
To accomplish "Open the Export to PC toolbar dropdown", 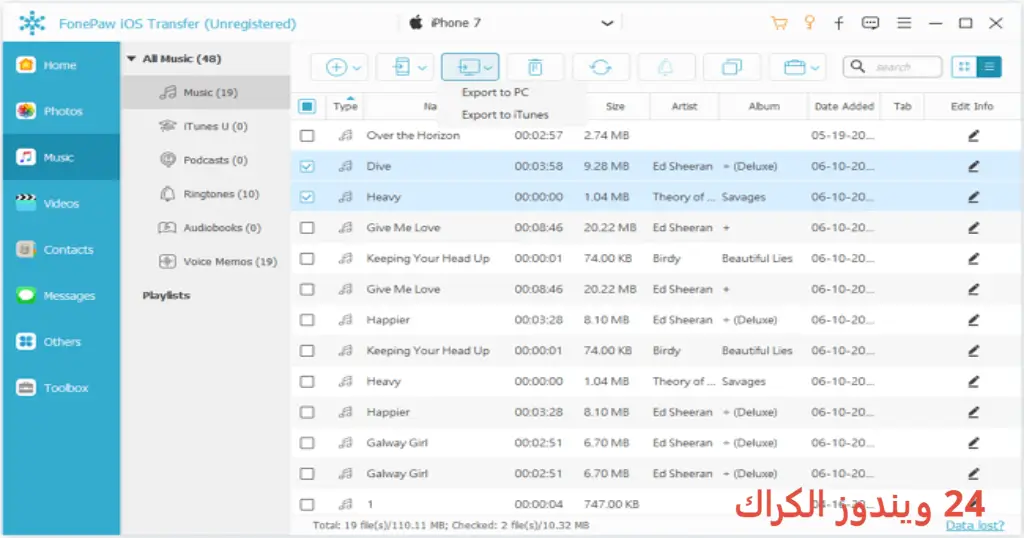I will click(470, 67).
